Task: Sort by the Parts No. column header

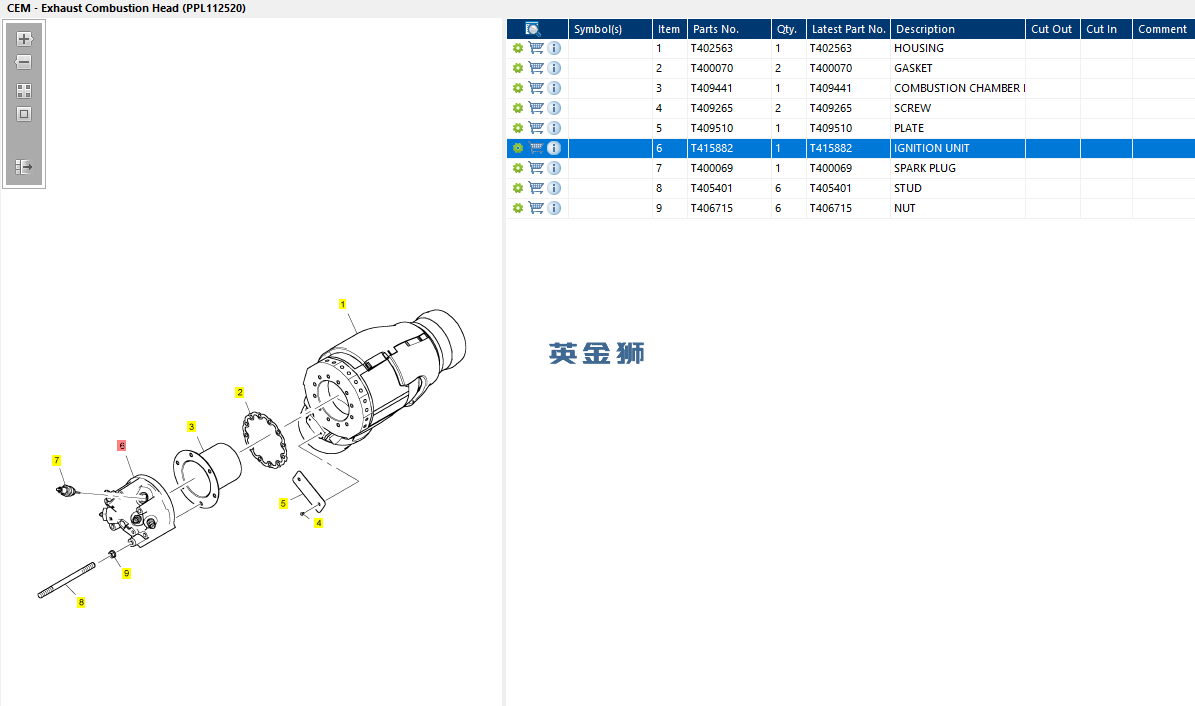Action: click(x=729, y=29)
